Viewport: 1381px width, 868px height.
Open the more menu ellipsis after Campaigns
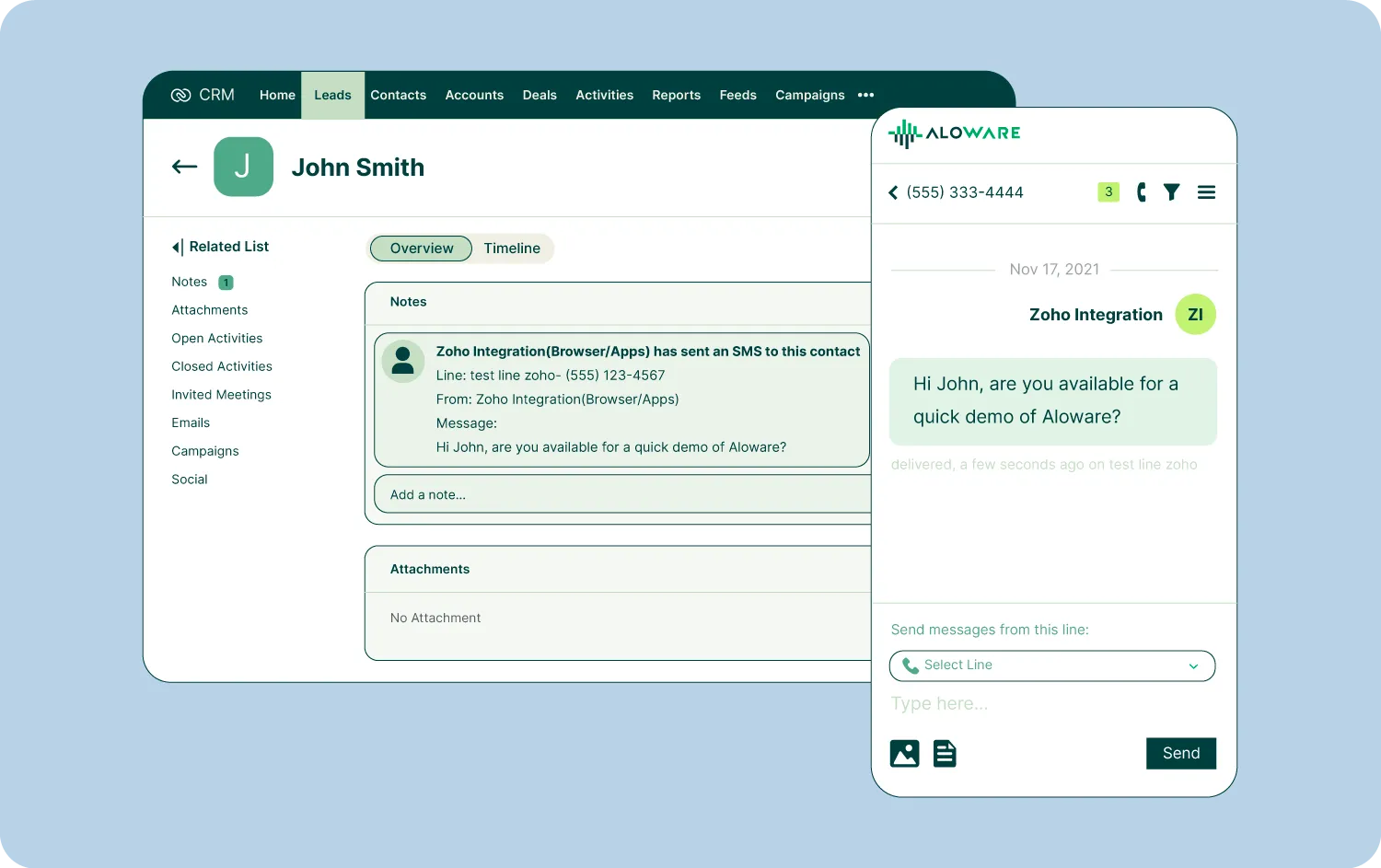(865, 95)
